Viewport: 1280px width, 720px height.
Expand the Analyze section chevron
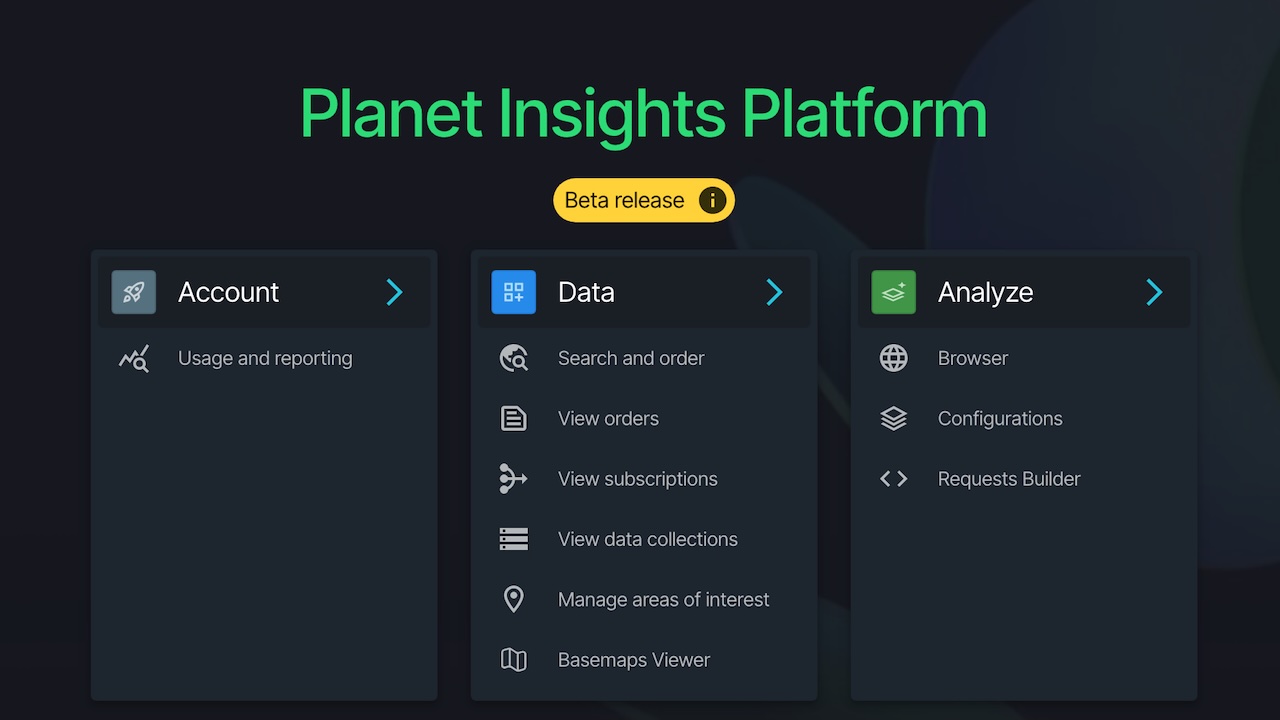[x=1154, y=292]
